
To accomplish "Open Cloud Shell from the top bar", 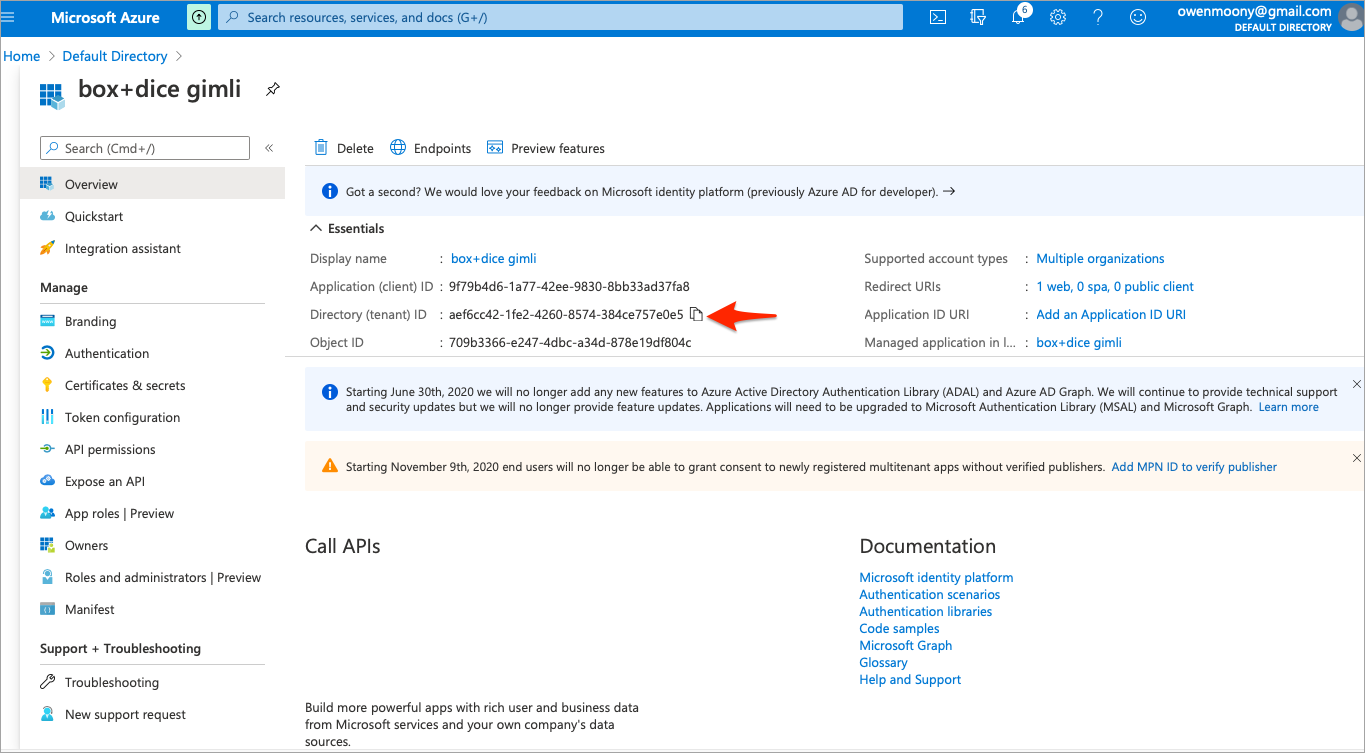I will (938, 17).
